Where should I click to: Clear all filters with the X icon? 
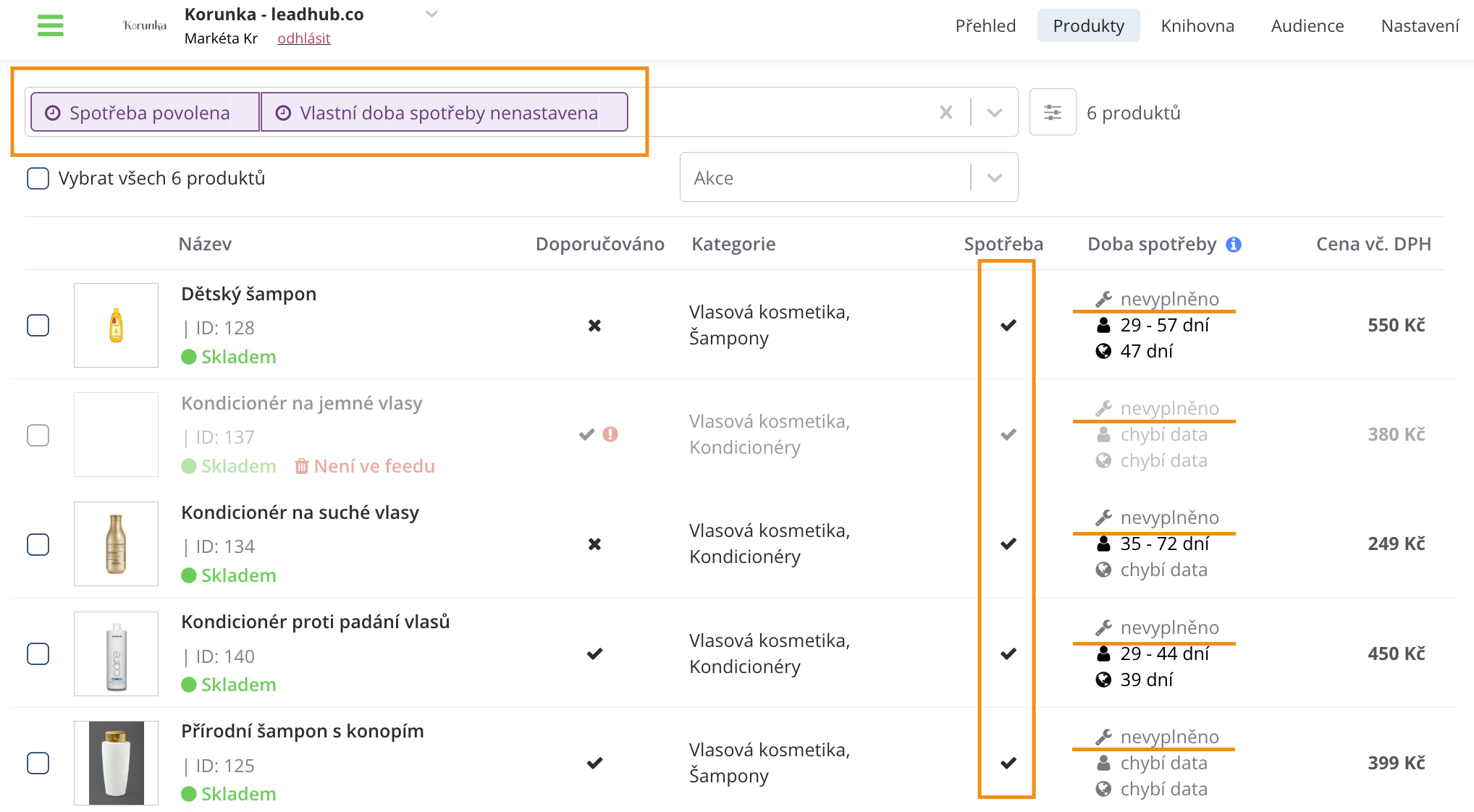pyautogui.click(x=946, y=112)
